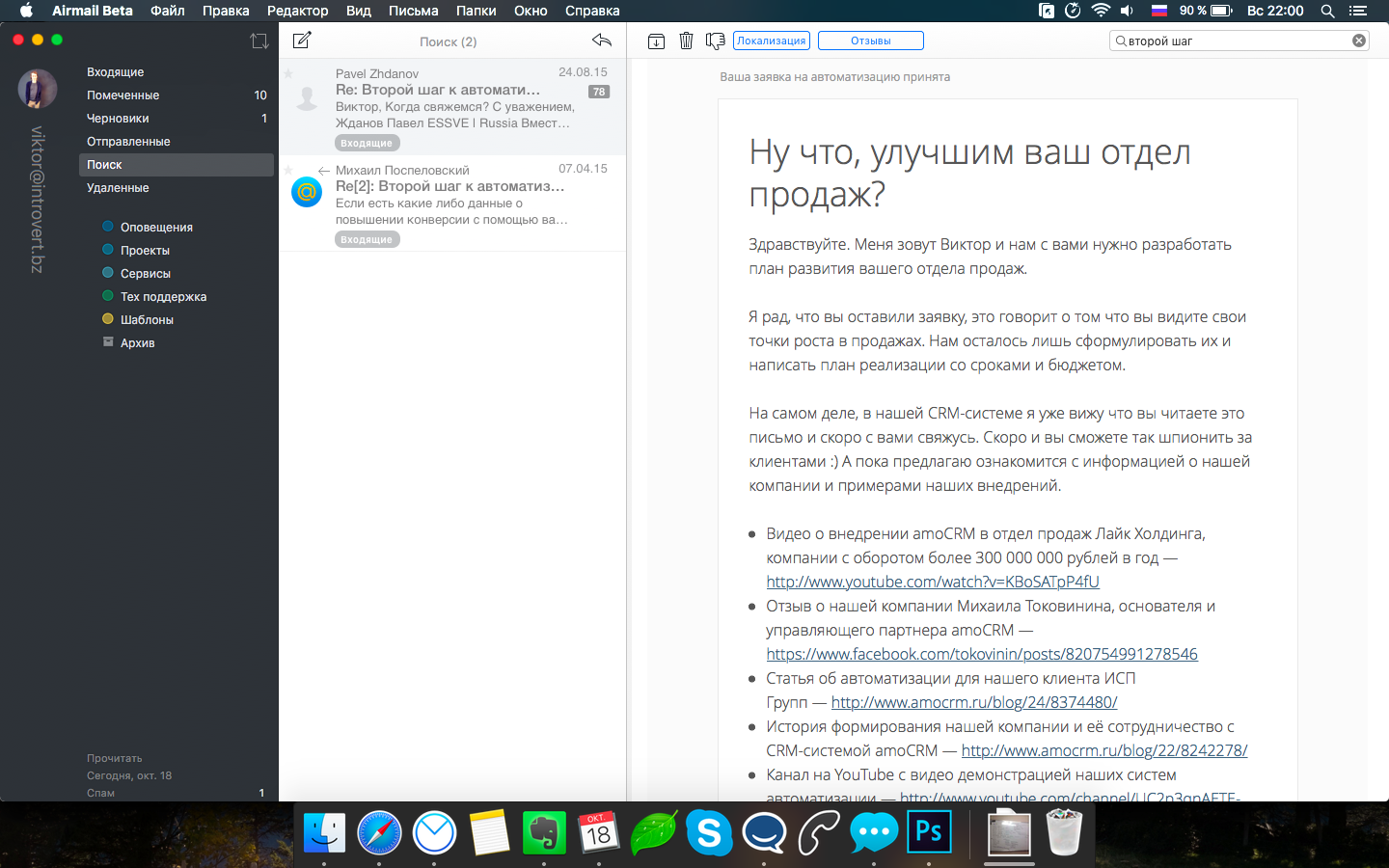1389x868 pixels.
Task: Delete the message using trash icon
Action: click(686, 41)
